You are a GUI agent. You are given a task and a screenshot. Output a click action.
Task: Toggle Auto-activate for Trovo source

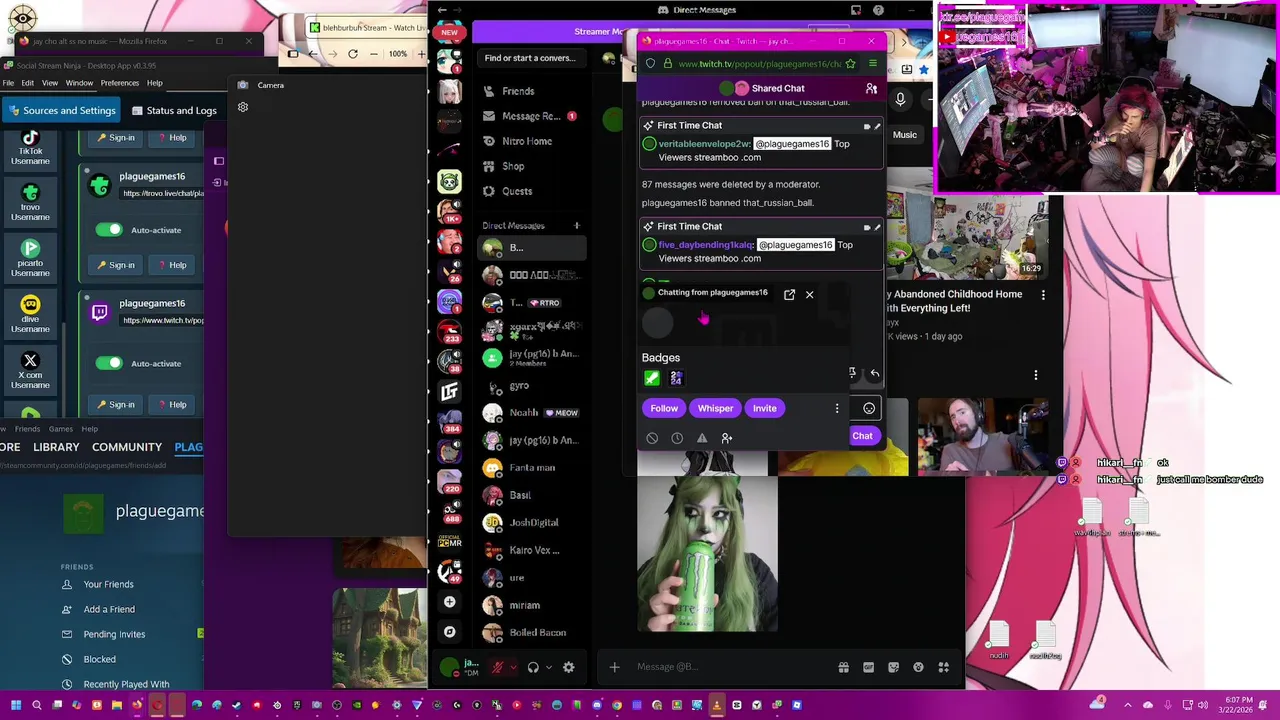click(109, 230)
